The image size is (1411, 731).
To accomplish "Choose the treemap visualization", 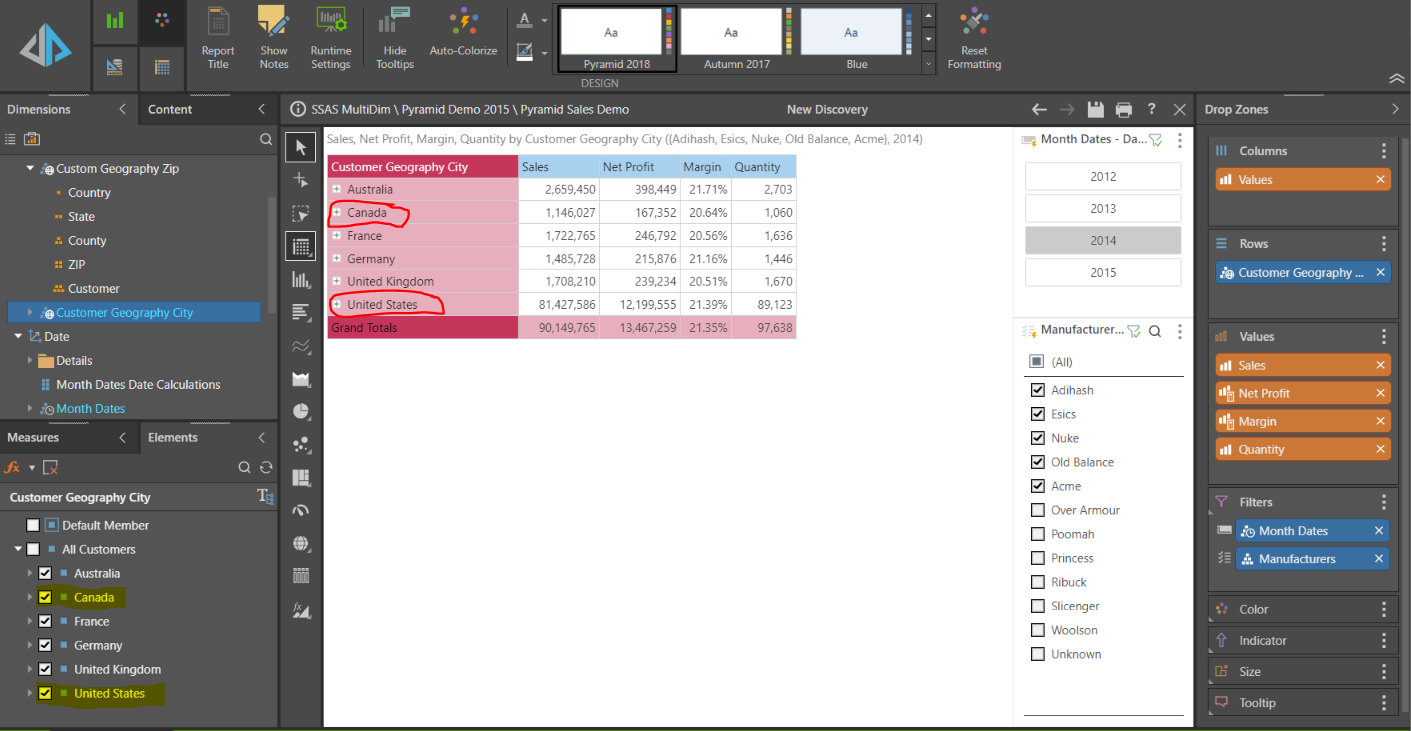I will point(300,477).
